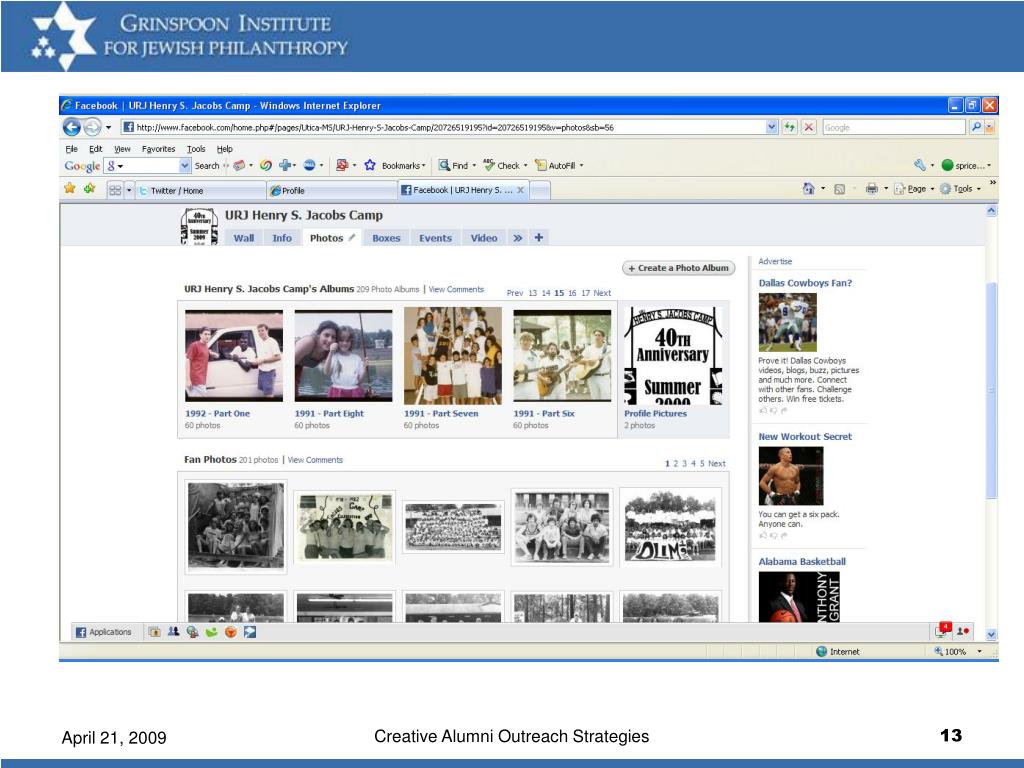Open the Help menu
Viewport: 1024px width, 768px height.
point(225,149)
